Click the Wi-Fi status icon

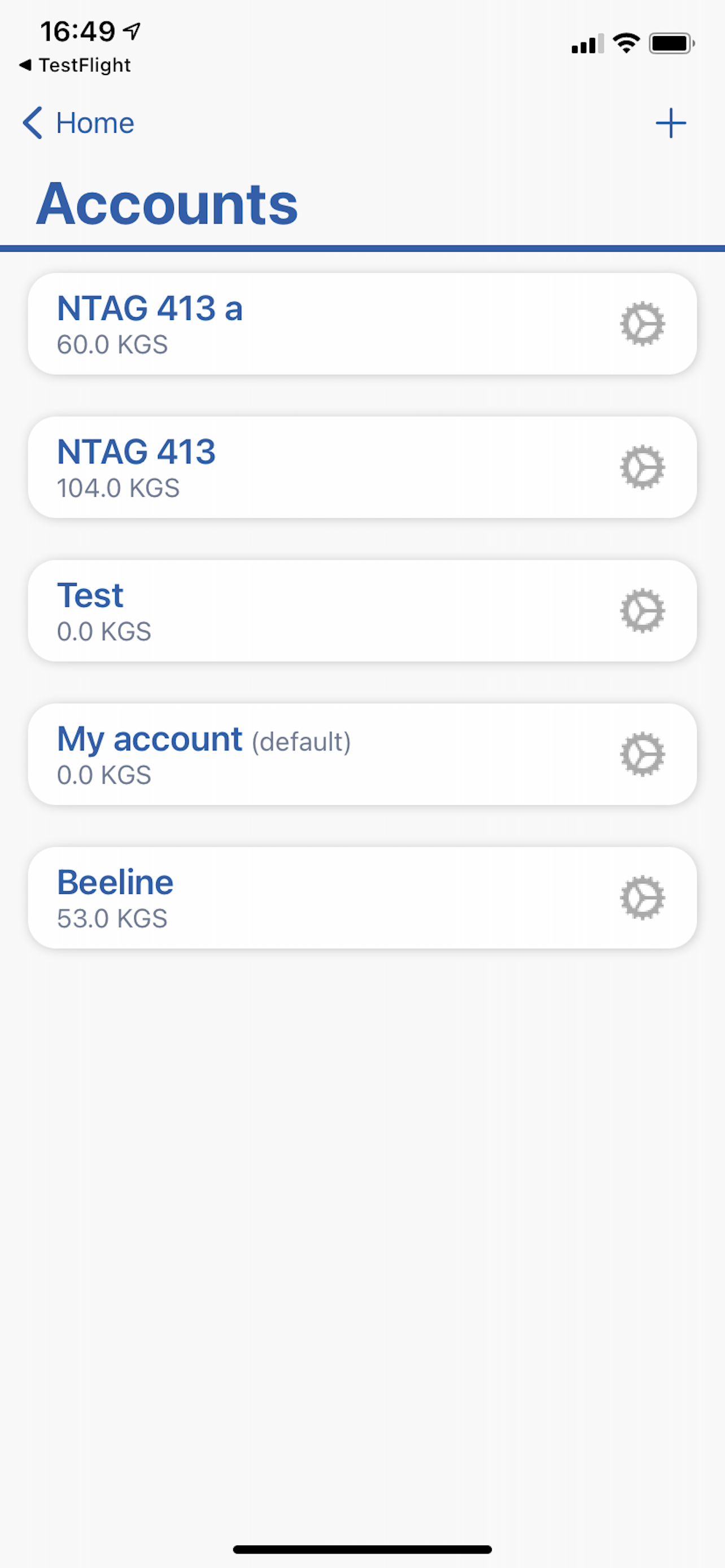pyautogui.click(x=626, y=43)
